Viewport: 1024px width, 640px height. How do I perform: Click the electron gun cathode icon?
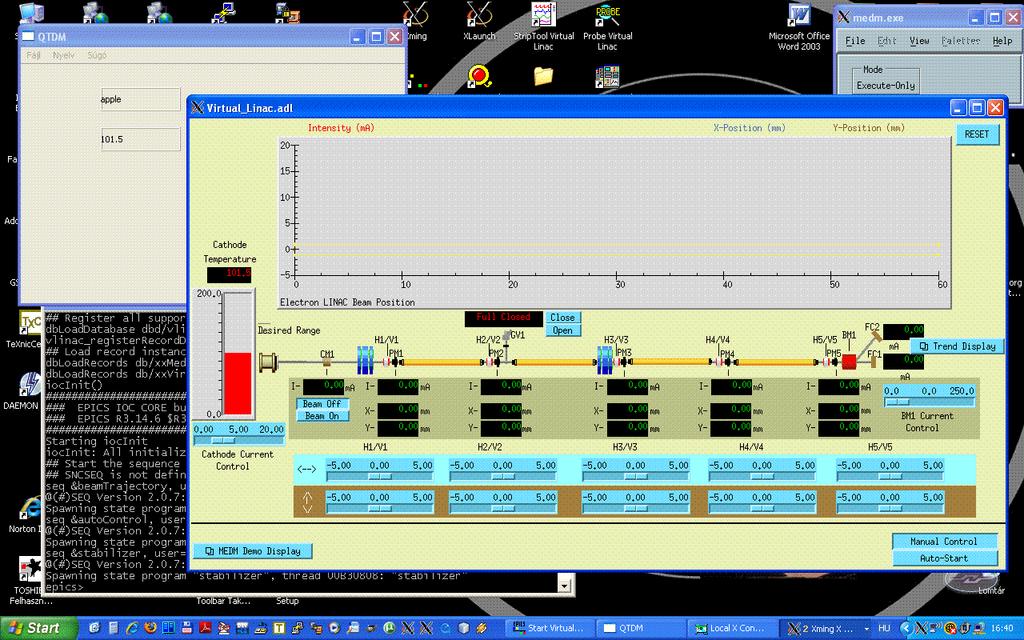pyautogui.click(x=268, y=361)
